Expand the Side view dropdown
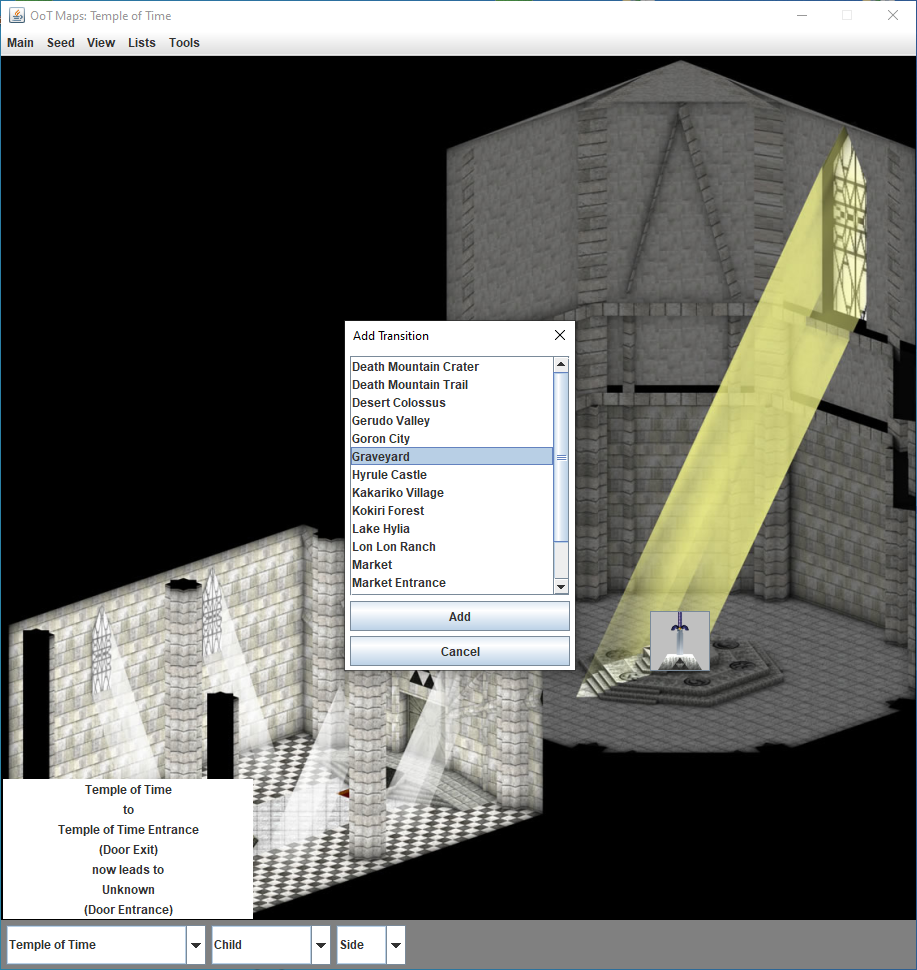Screen dimensions: 917x970 pos(396,945)
